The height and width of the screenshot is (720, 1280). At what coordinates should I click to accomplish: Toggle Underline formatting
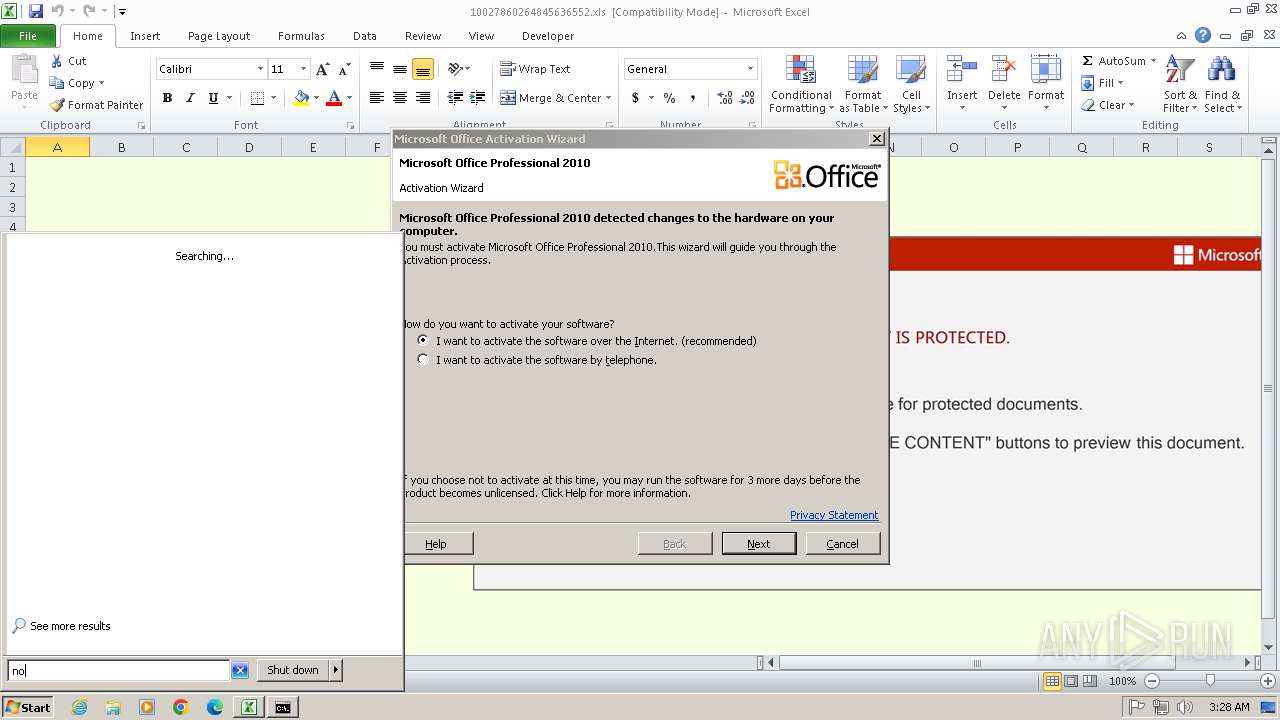(213, 98)
